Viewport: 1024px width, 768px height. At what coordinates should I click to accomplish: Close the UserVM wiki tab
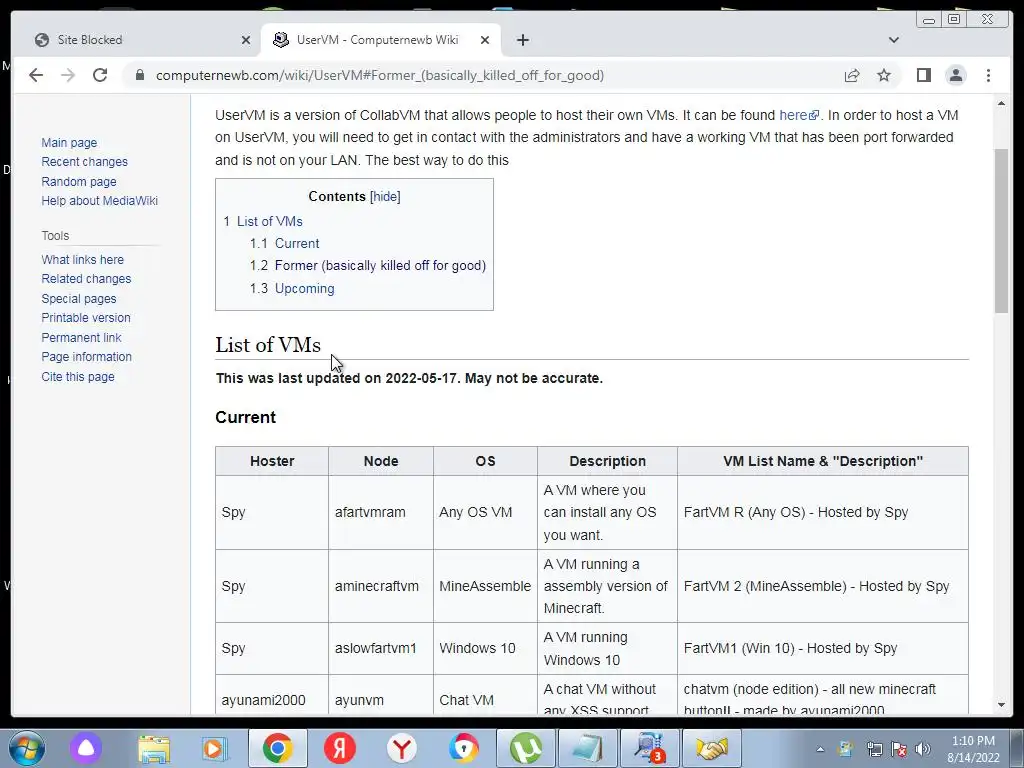point(485,40)
